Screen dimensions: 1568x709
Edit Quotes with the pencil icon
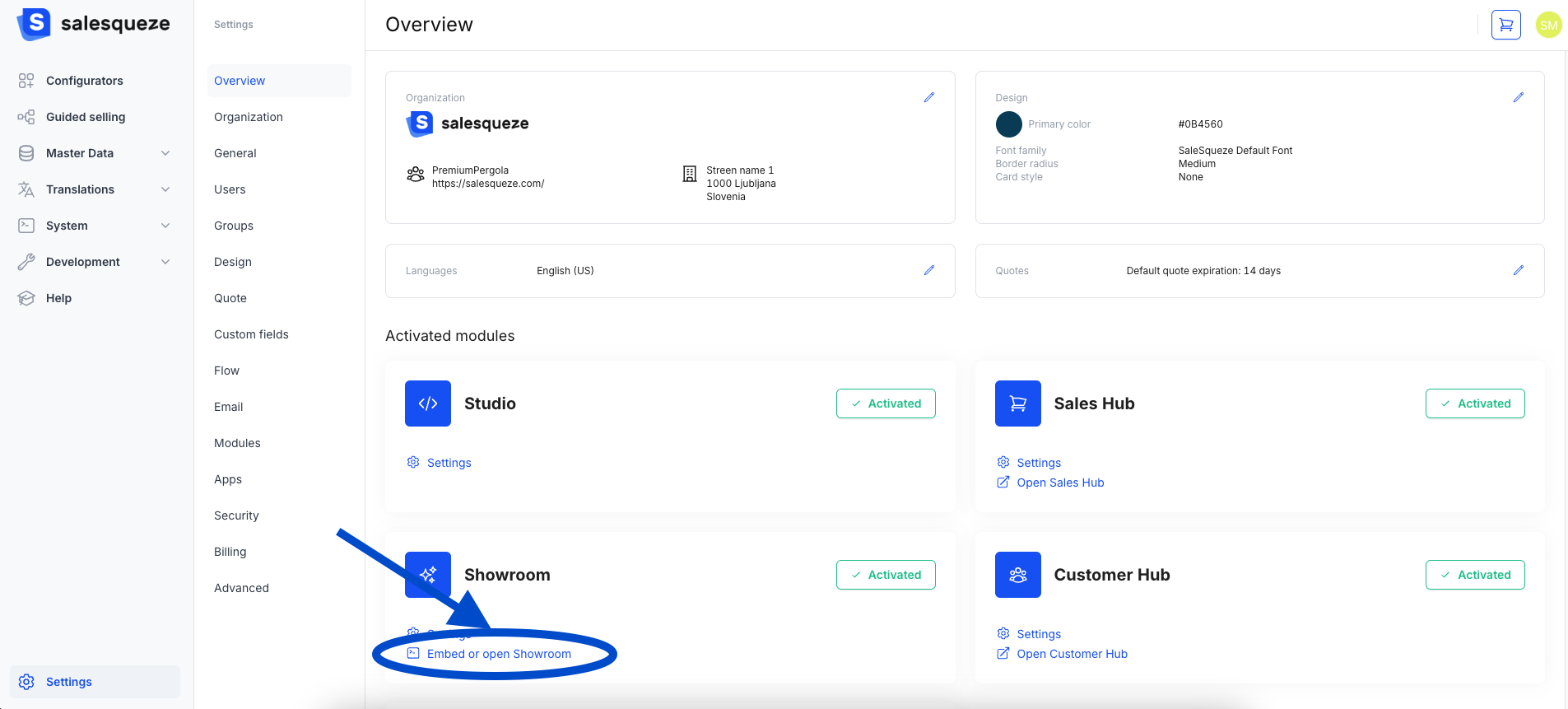click(x=1518, y=270)
